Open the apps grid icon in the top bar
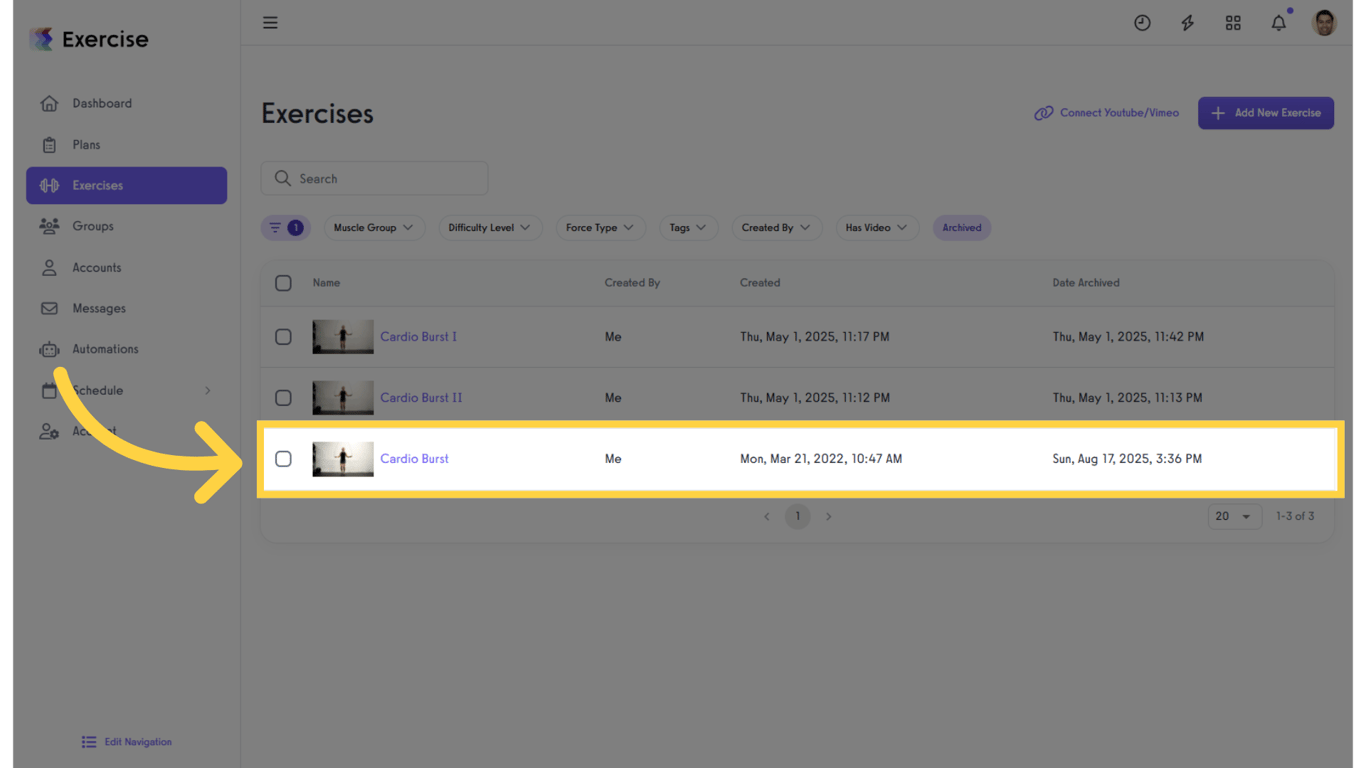1366x768 pixels. [1233, 22]
